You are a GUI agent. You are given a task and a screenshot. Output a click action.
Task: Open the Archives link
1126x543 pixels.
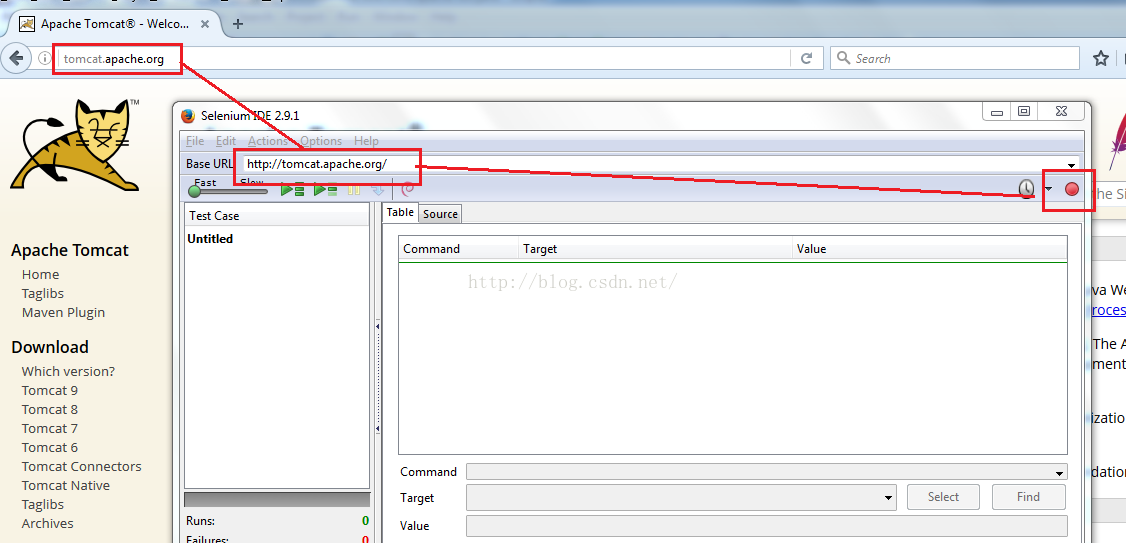(47, 524)
